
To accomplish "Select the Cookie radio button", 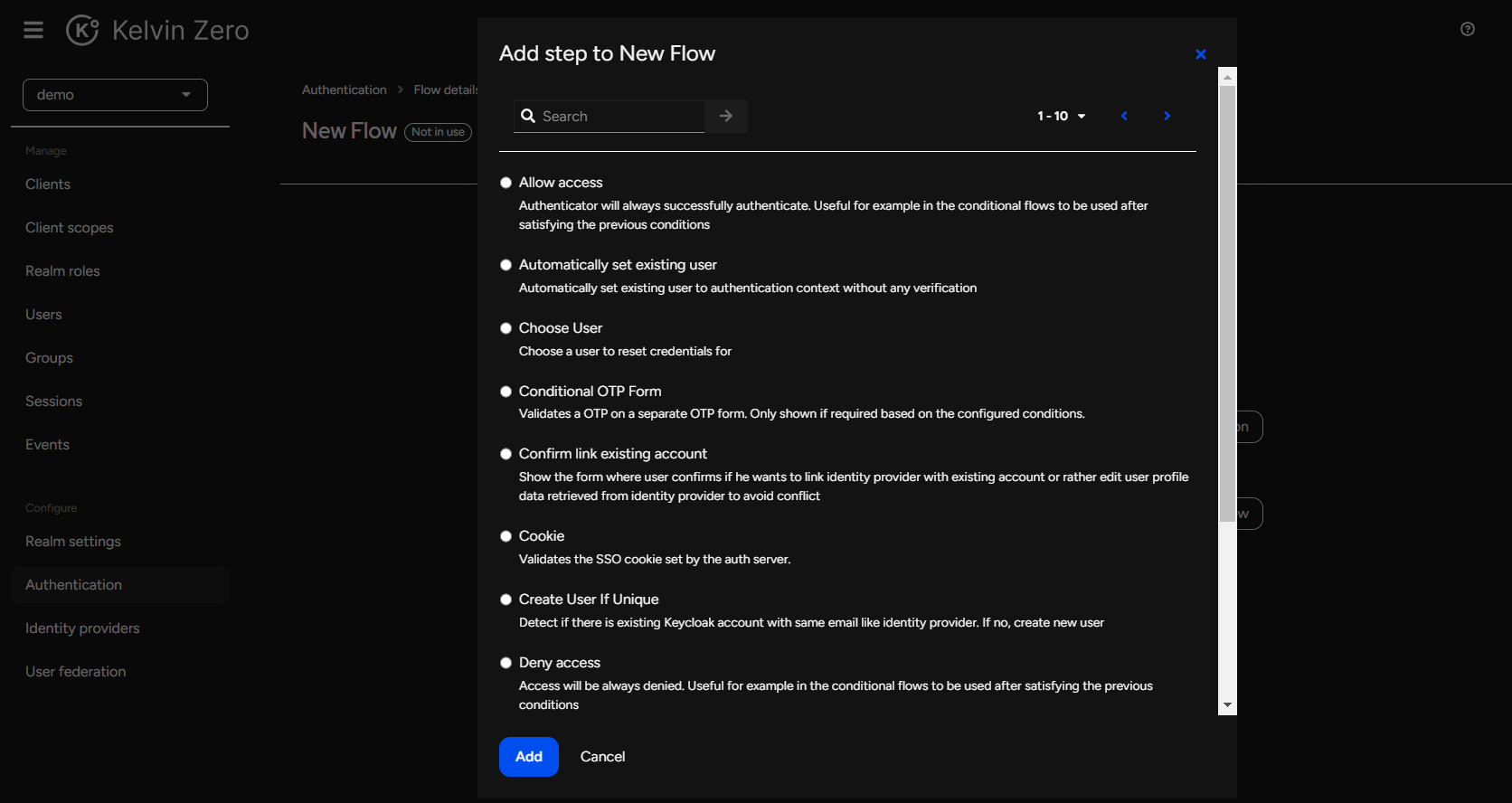I will (506, 536).
